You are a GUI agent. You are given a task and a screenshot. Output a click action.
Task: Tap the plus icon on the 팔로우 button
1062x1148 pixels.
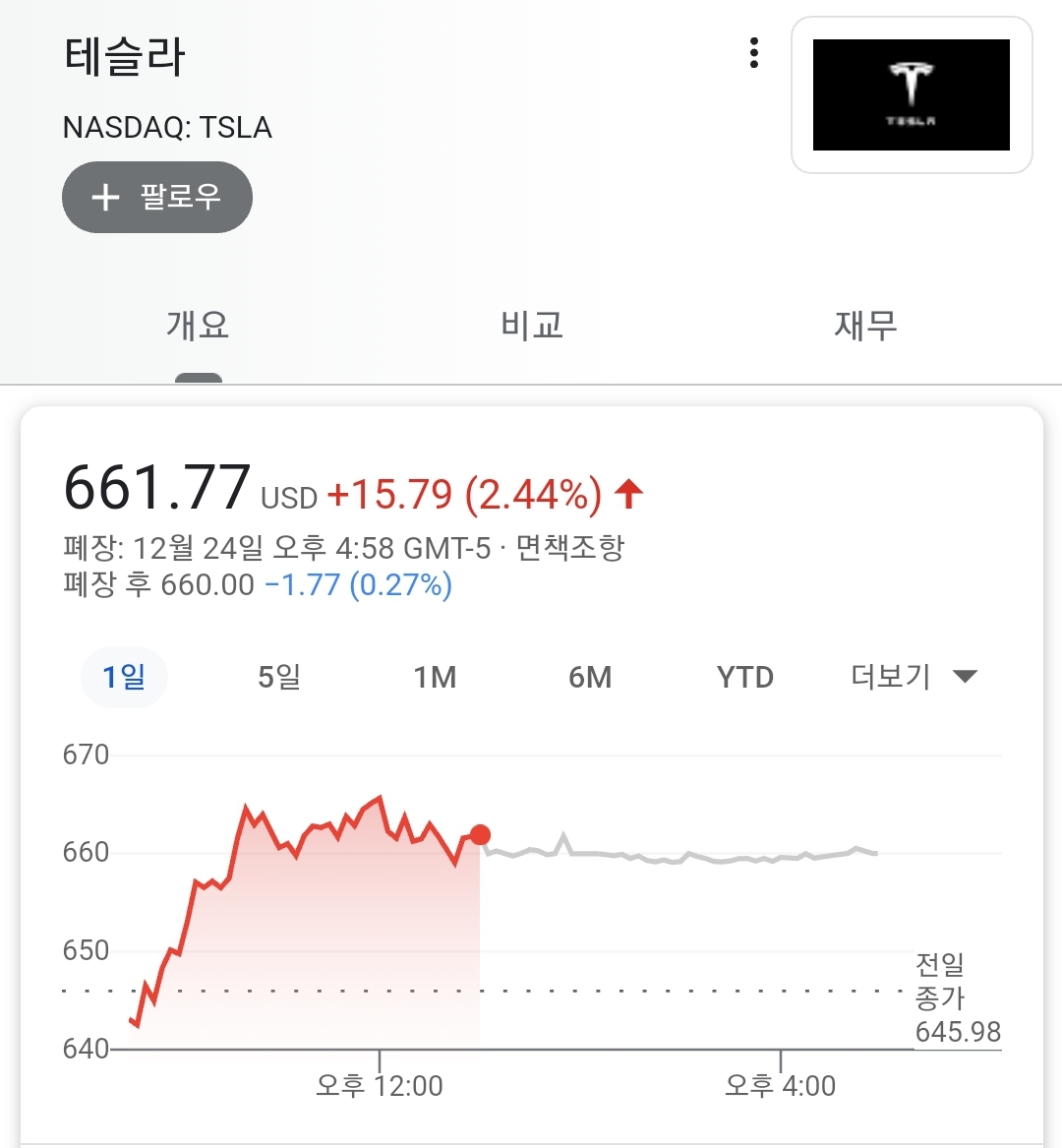105,198
